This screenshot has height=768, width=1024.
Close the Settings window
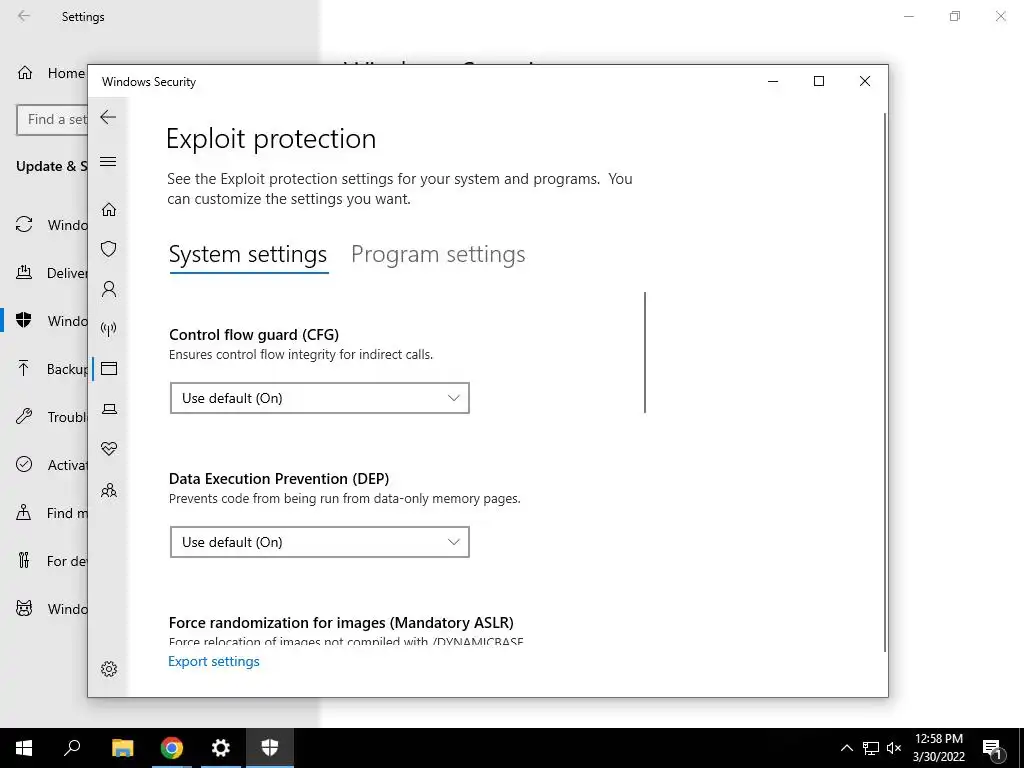[x=1000, y=16]
